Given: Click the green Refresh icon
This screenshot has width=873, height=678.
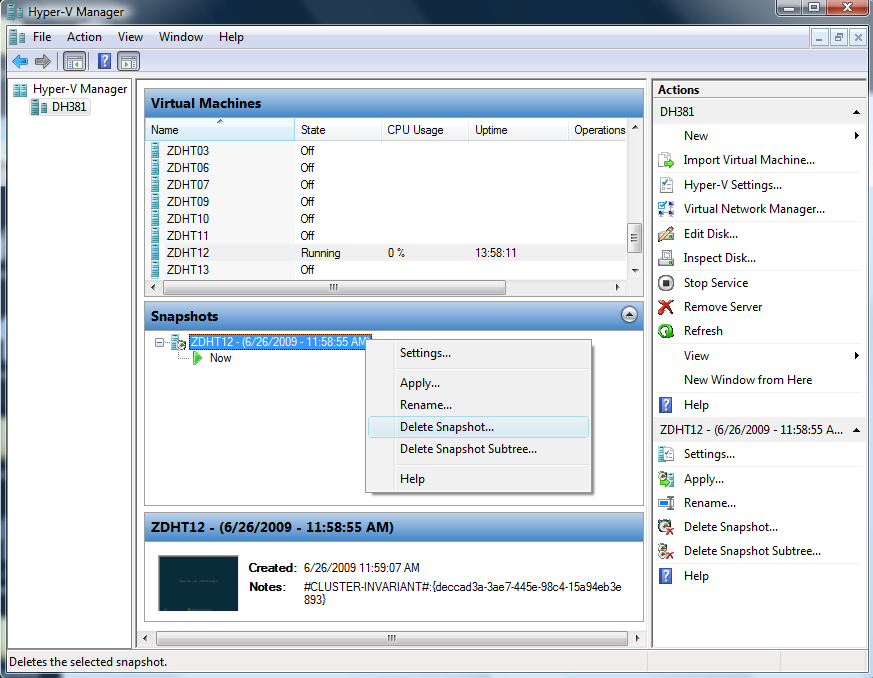Looking at the screenshot, I should point(667,331).
